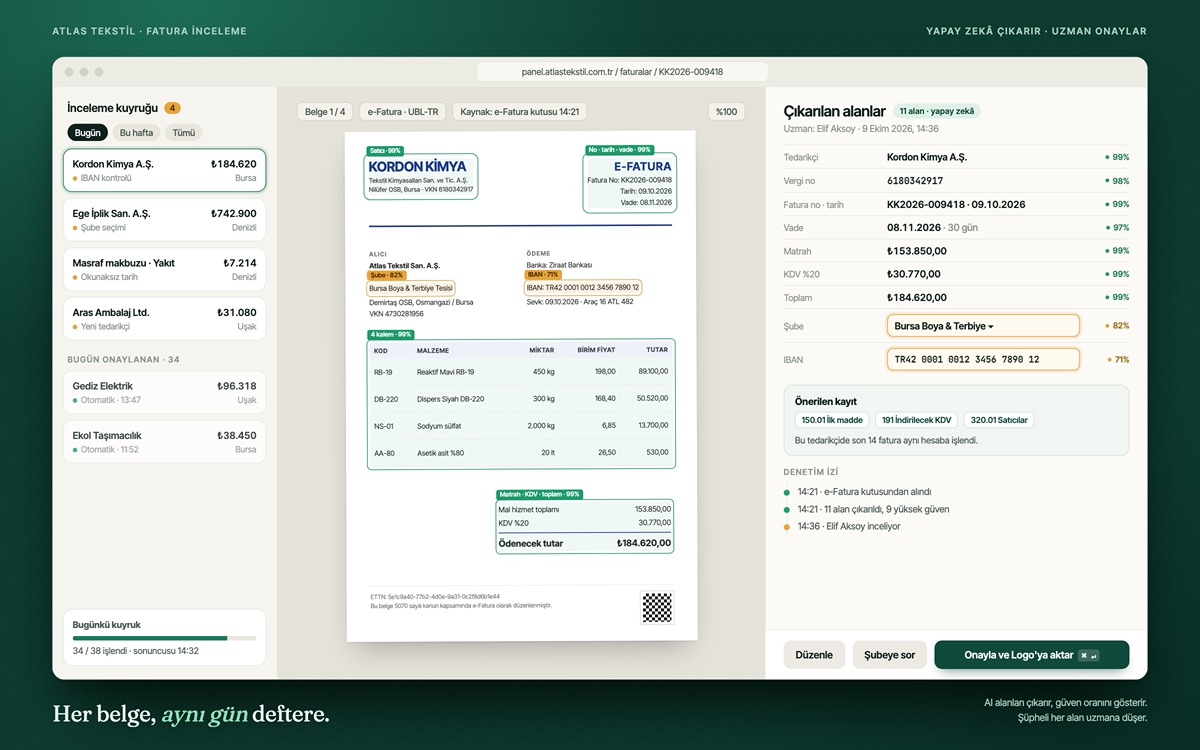Click audit entry 14:36 · Elif Aksoy inceliyor
1200x750 pixels.
tap(849, 526)
